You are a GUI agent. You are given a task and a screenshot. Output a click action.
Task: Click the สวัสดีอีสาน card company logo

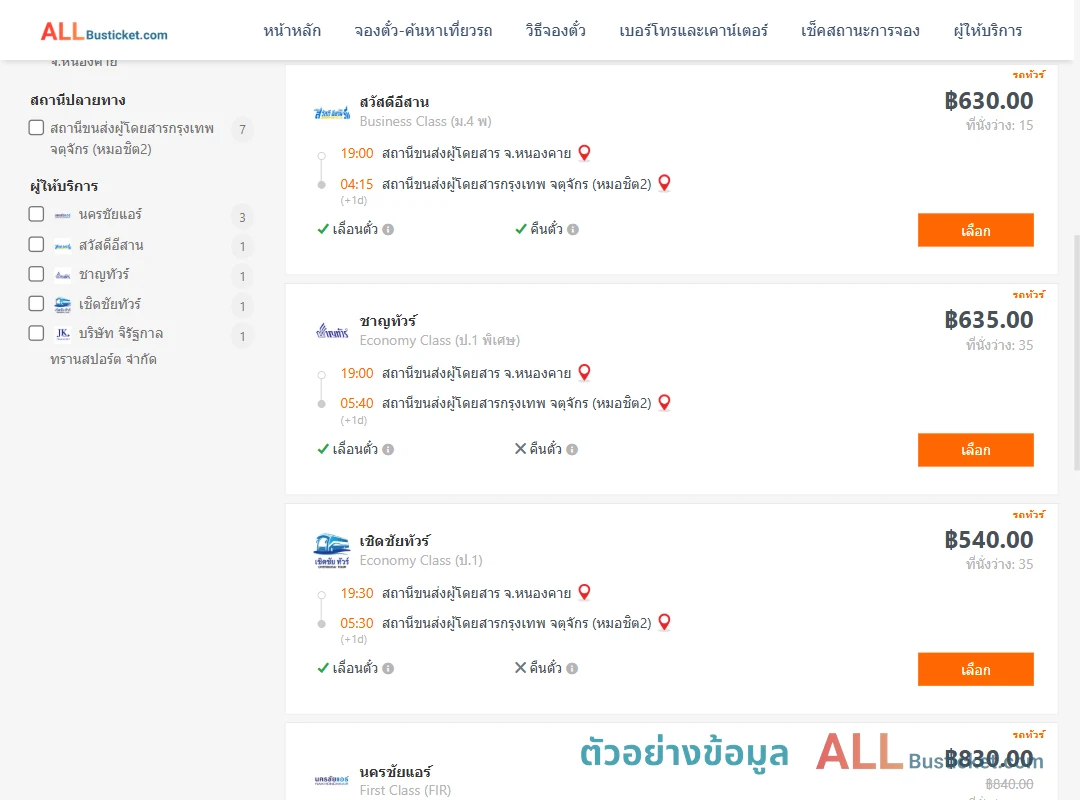[x=332, y=113]
